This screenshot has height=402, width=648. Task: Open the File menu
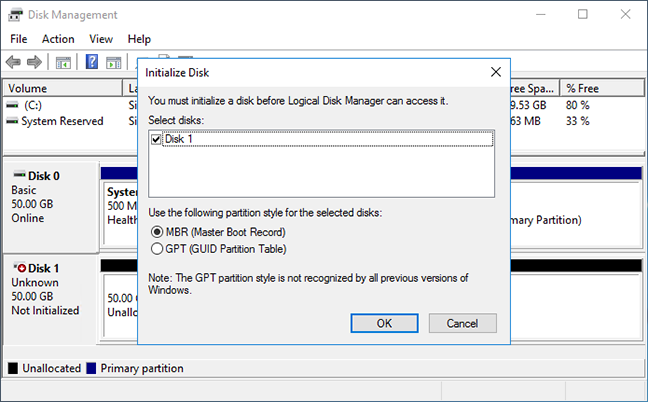19,39
